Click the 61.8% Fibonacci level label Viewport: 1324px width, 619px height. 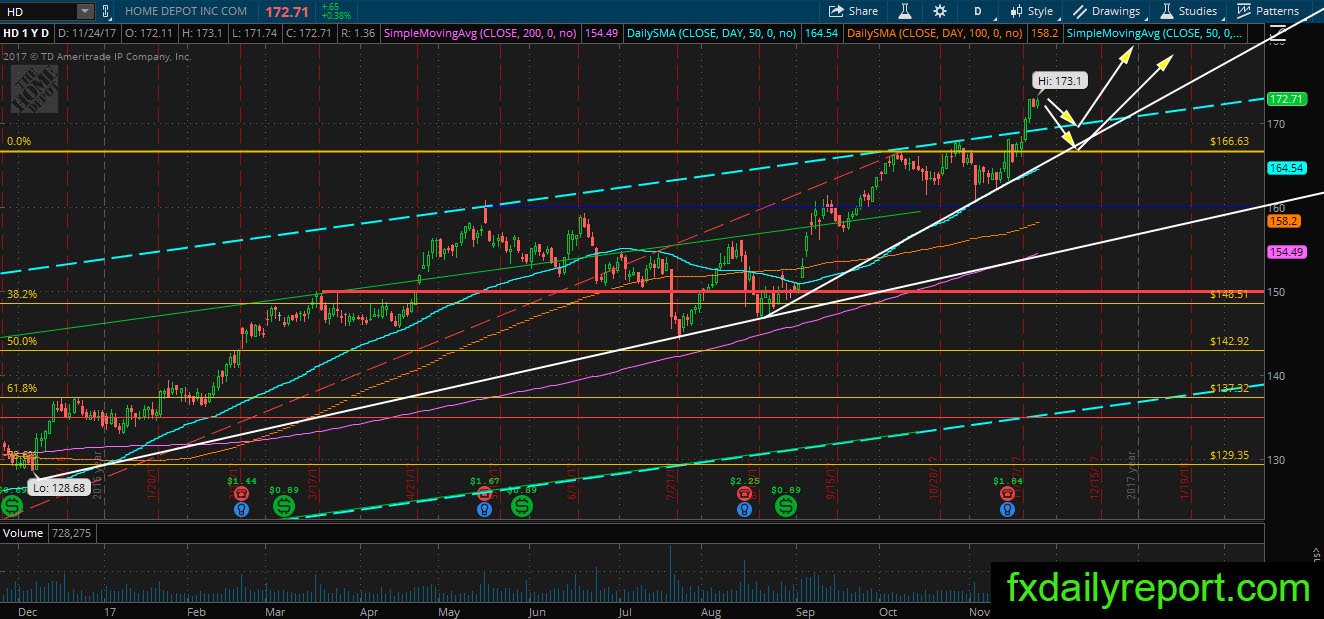22,388
